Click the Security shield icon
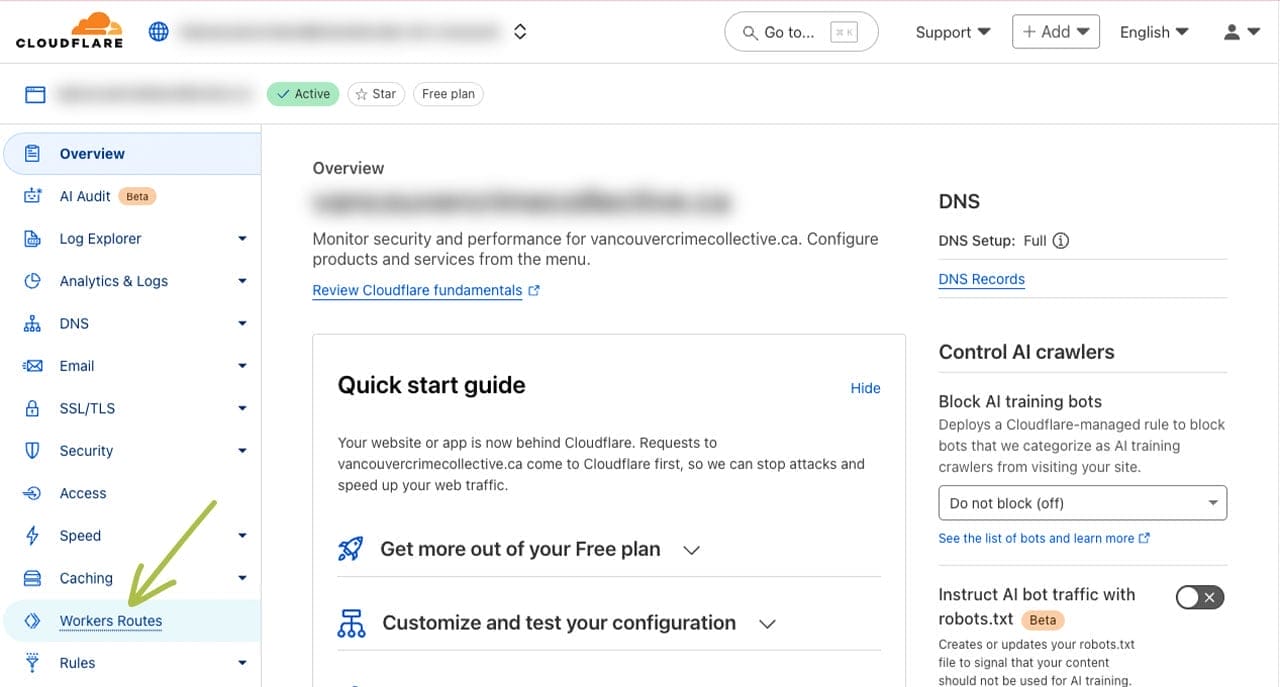This screenshot has height=687, width=1280. click(33, 451)
